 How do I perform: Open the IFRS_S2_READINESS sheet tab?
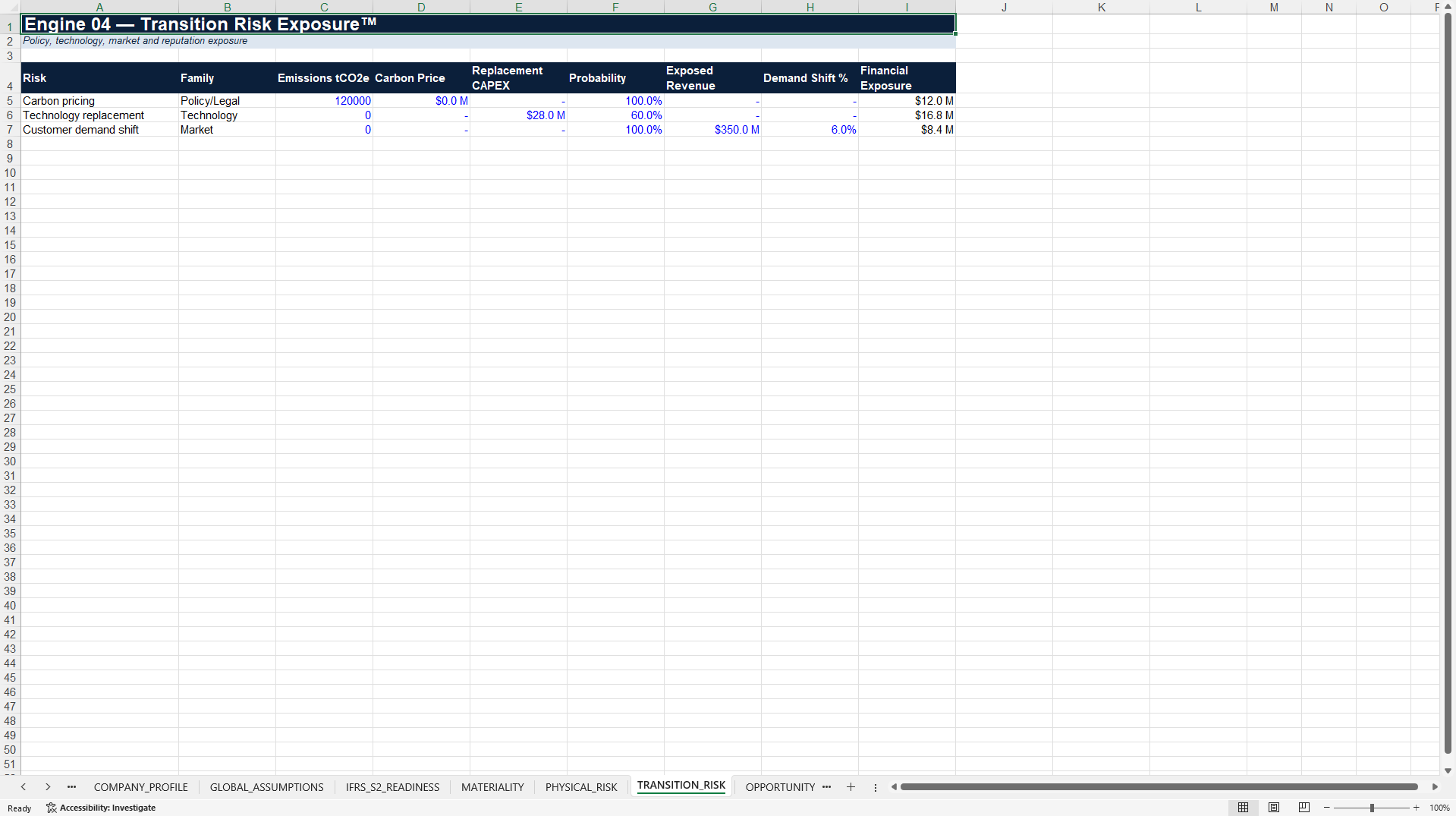click(392, 787)
